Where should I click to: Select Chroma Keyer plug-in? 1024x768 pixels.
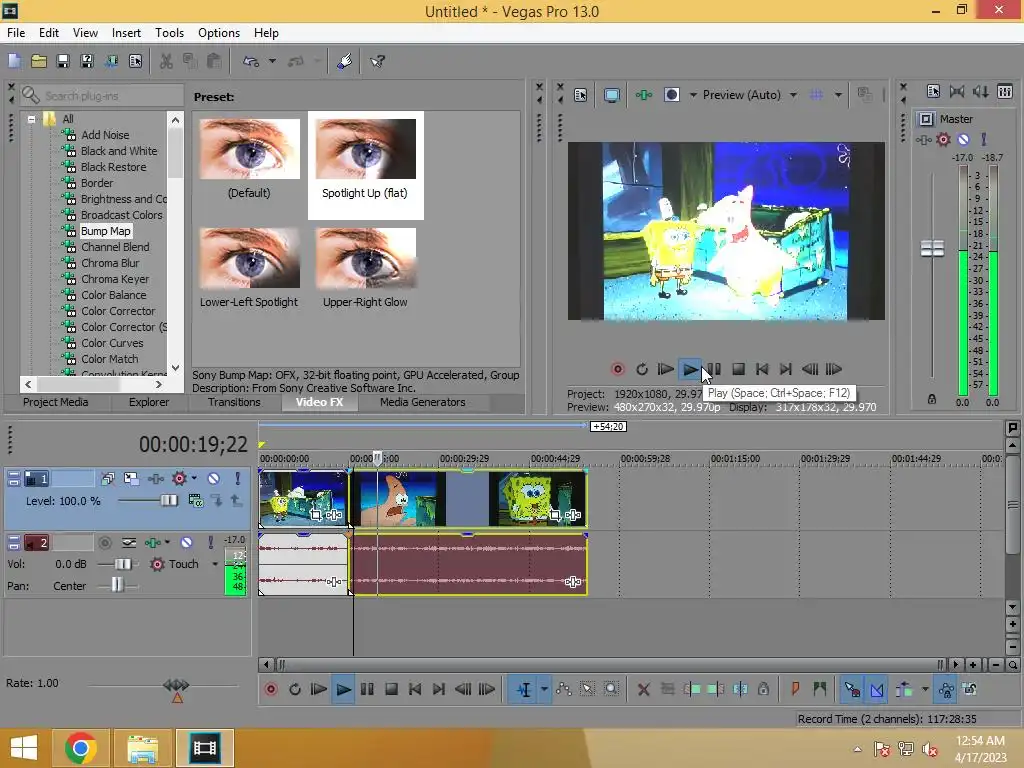(x=115, y=279)
